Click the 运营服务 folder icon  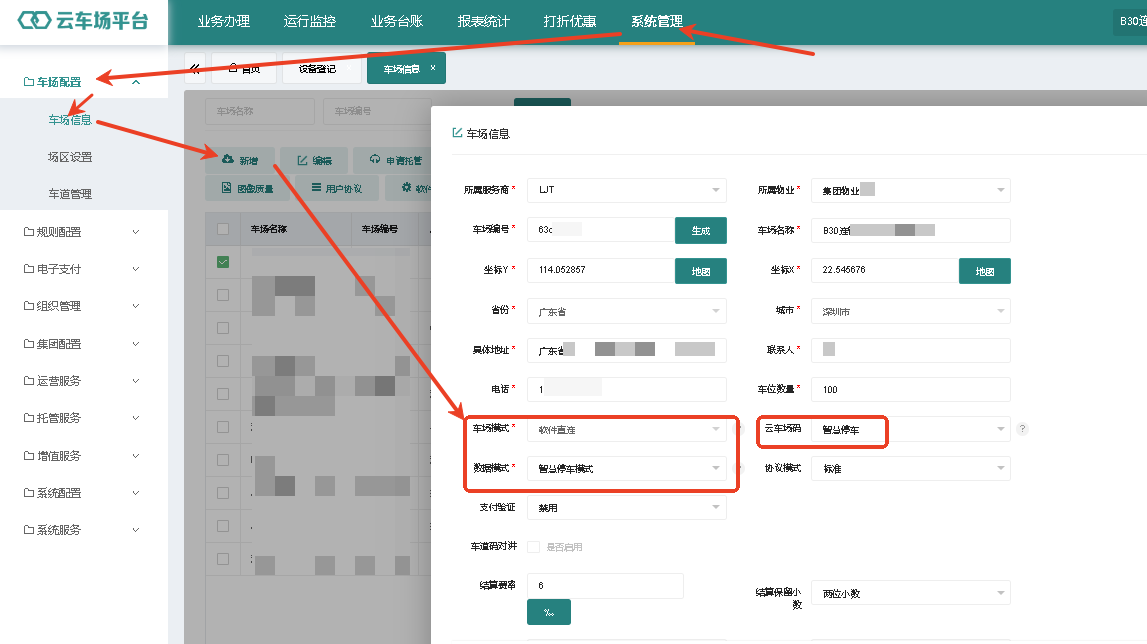click(x=29, y=381)
